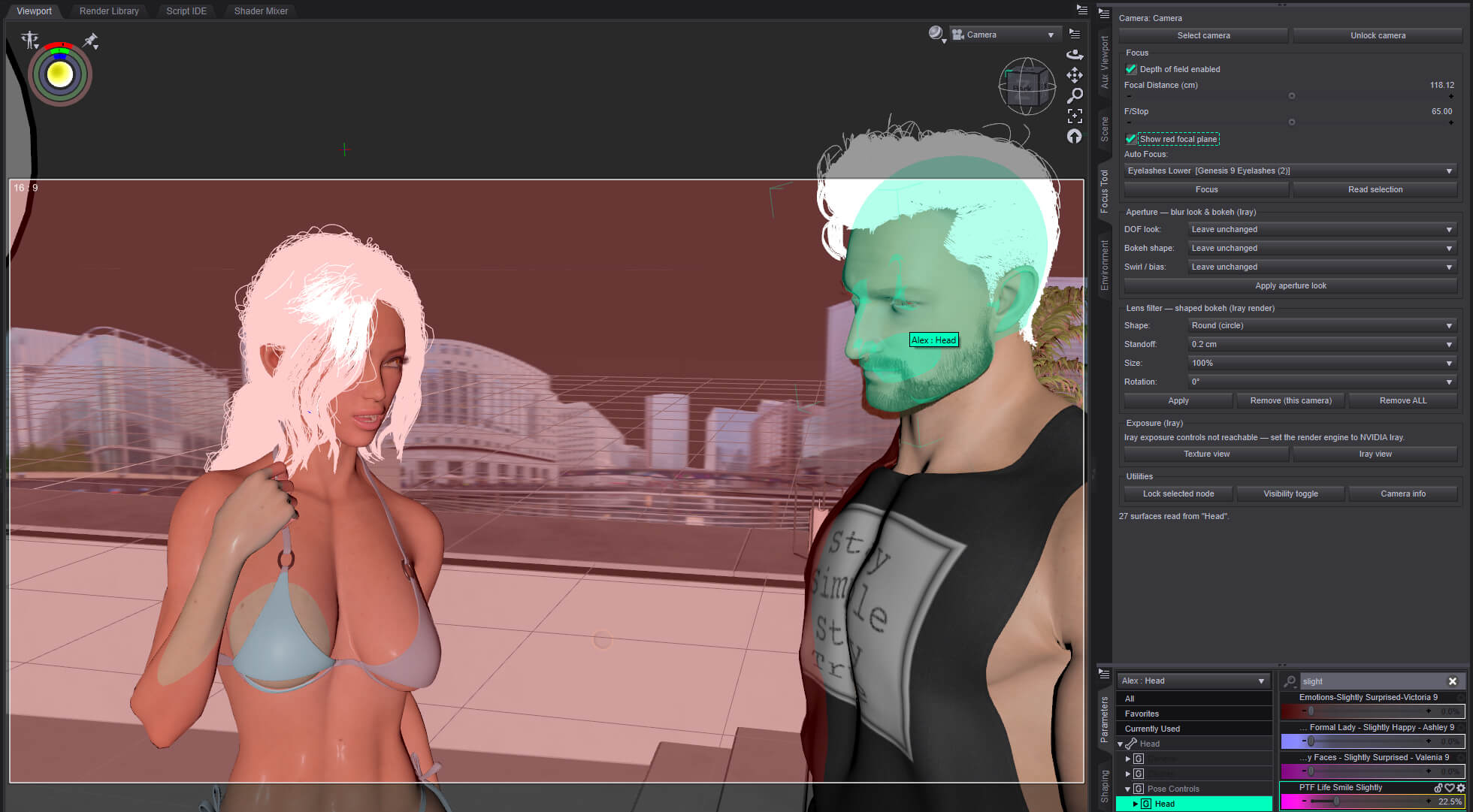Viewport: 1473px width, 812px height.
Task: Click the Camera info button
Action: (1403, 494)
